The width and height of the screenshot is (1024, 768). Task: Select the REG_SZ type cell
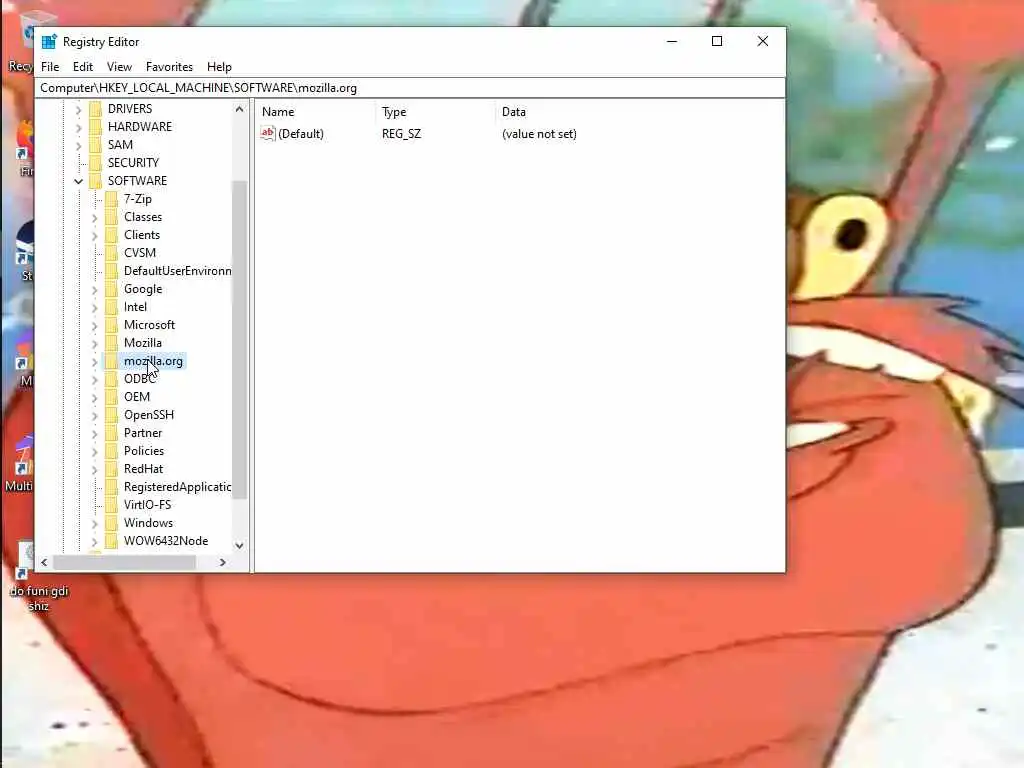[x=402, y=134]
